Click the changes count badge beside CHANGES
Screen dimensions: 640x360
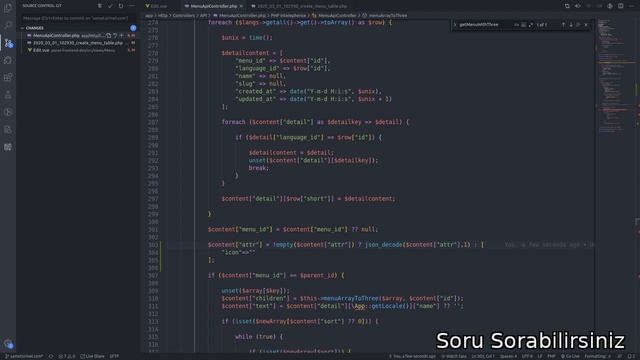pos(133,28)
